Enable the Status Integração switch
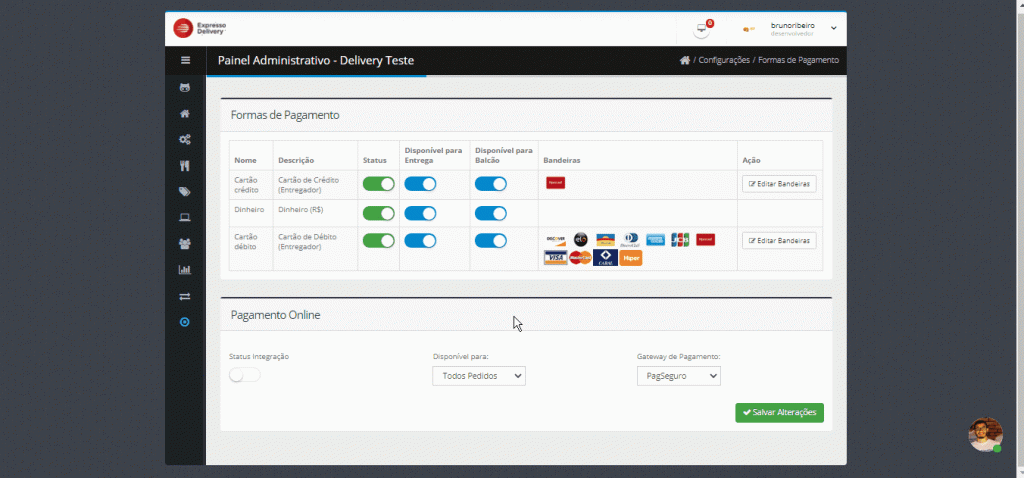Screen dimensions: 1024x478 245,375
